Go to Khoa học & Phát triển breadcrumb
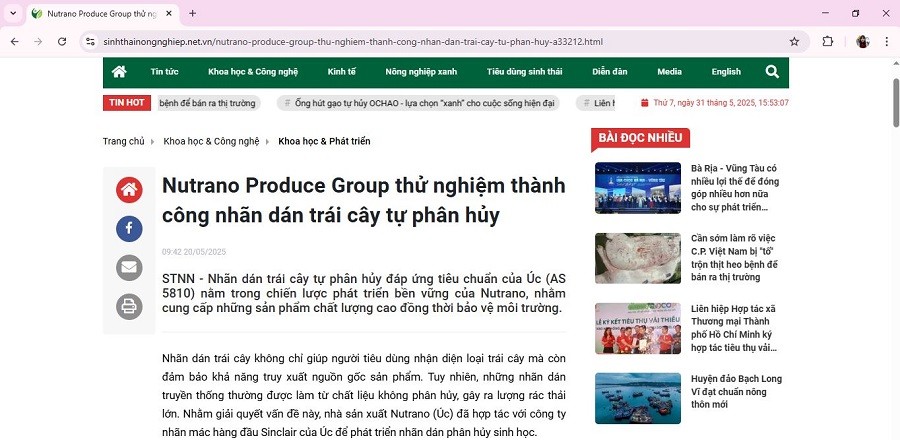This screenshot has width=900, height=440. pyautogui.click(x=324, y=141)
